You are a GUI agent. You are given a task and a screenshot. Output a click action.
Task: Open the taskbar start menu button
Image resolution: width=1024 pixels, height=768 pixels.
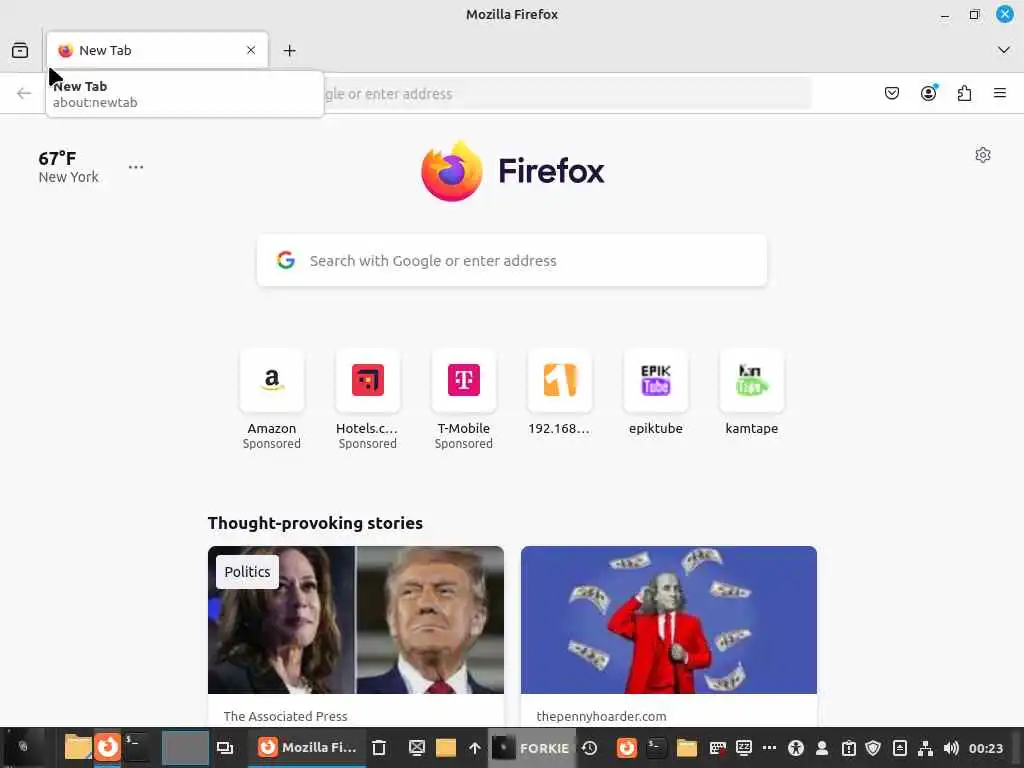(x=23, y=747)
